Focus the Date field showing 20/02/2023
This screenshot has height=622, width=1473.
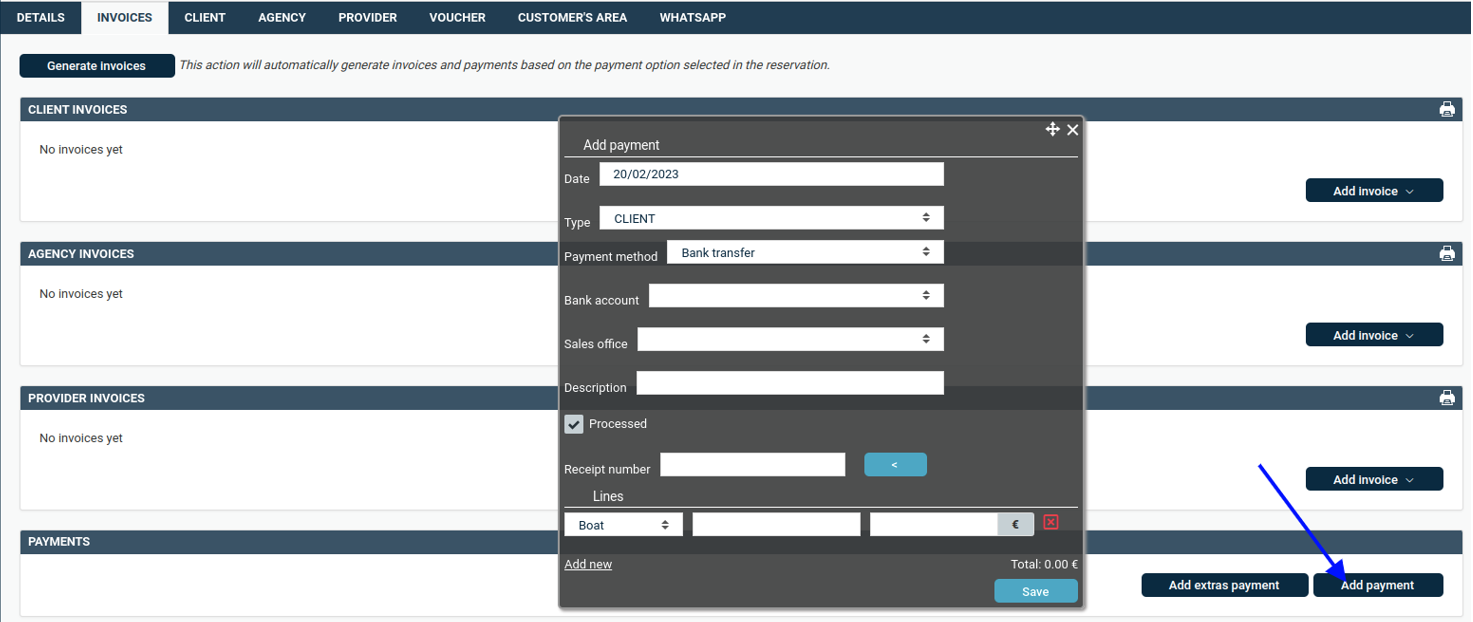(771, 173)
